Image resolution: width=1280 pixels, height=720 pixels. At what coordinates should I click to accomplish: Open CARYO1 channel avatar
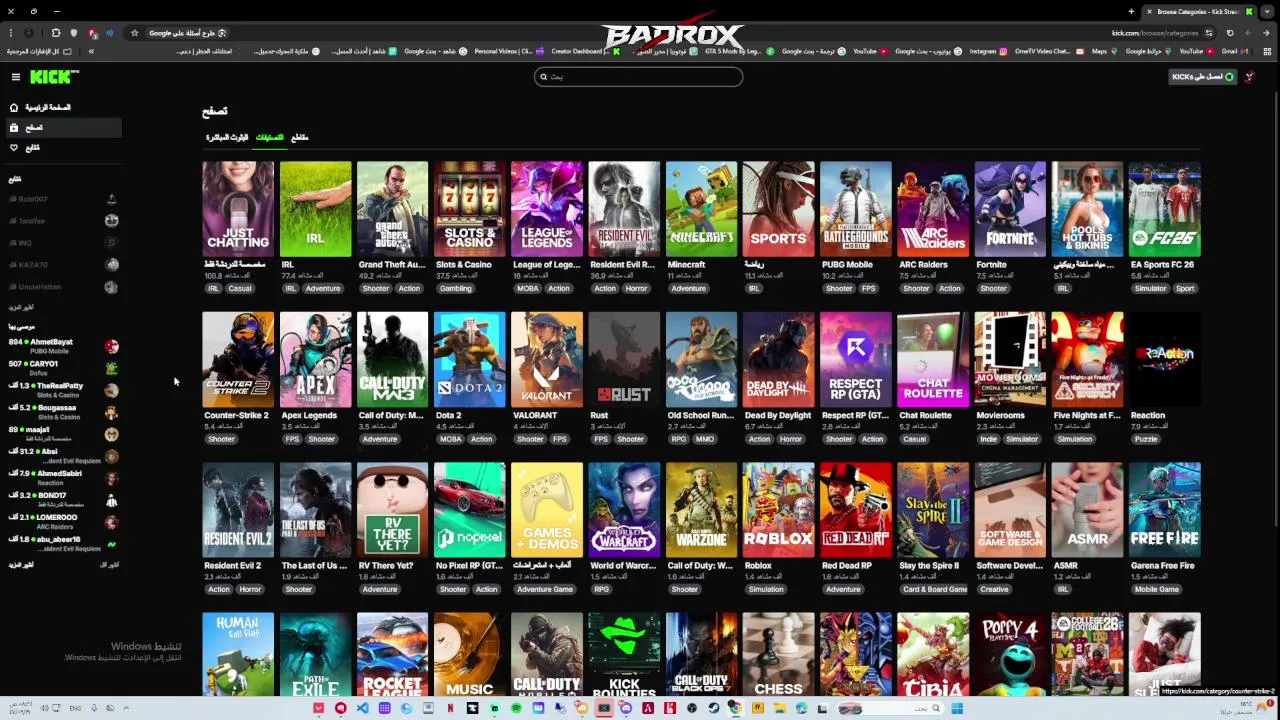click(x=111, y=368)
